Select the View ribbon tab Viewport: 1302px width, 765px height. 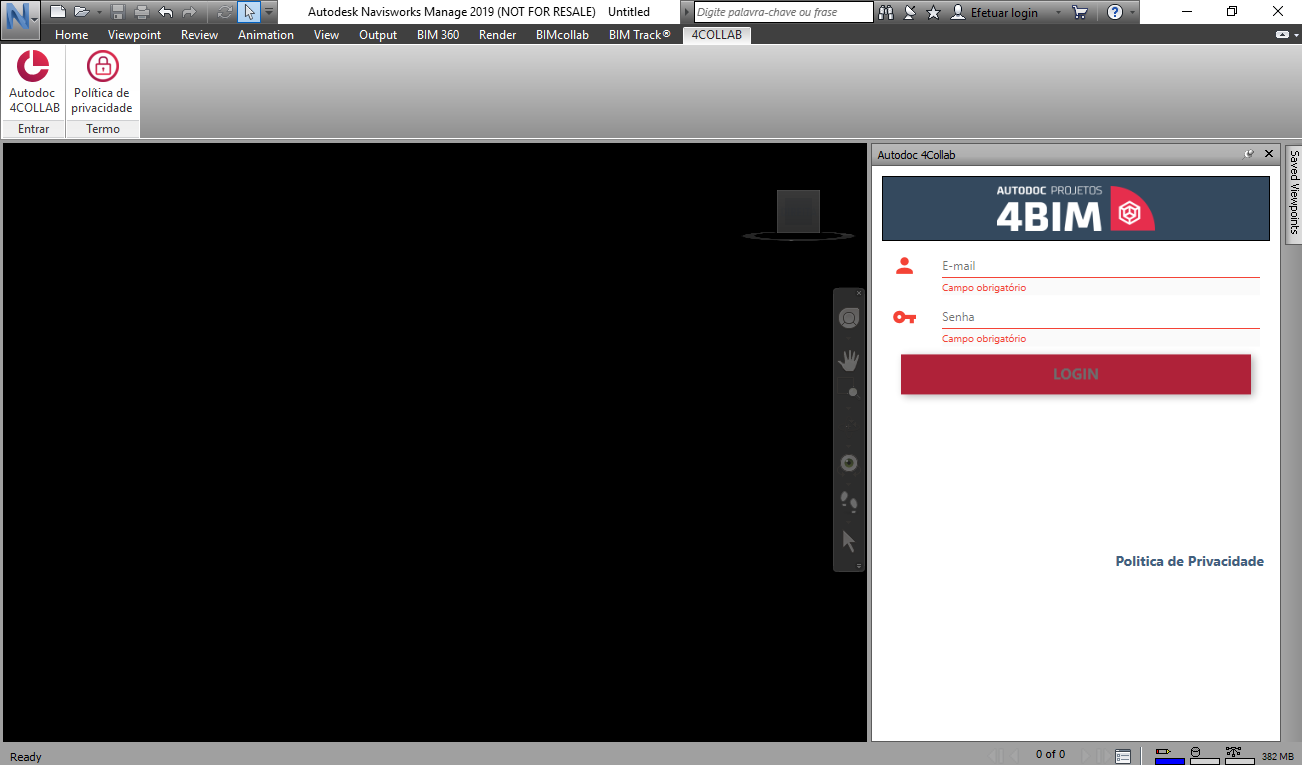pyautogui.click(x=327, y=35)
